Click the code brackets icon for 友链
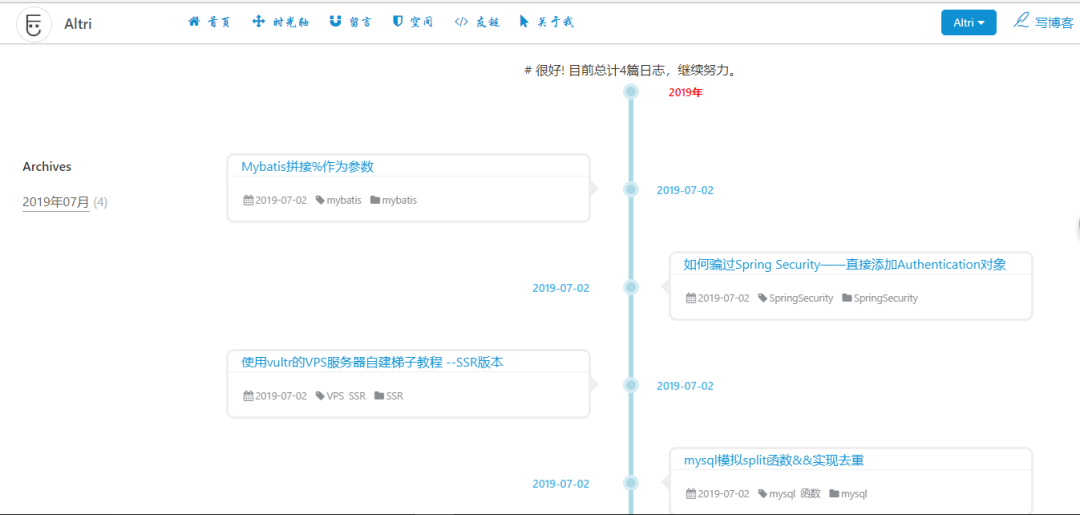 (x=461, y=22)
